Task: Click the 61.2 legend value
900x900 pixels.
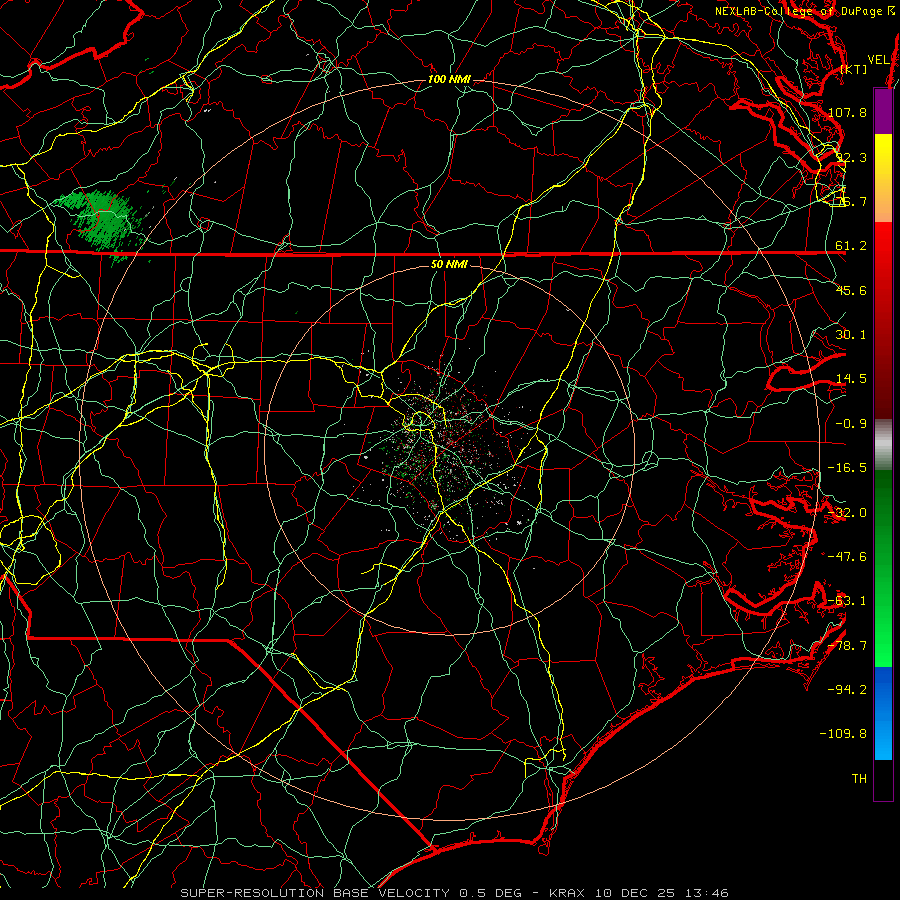Action: pyautogui.click(x=851, y=246)
